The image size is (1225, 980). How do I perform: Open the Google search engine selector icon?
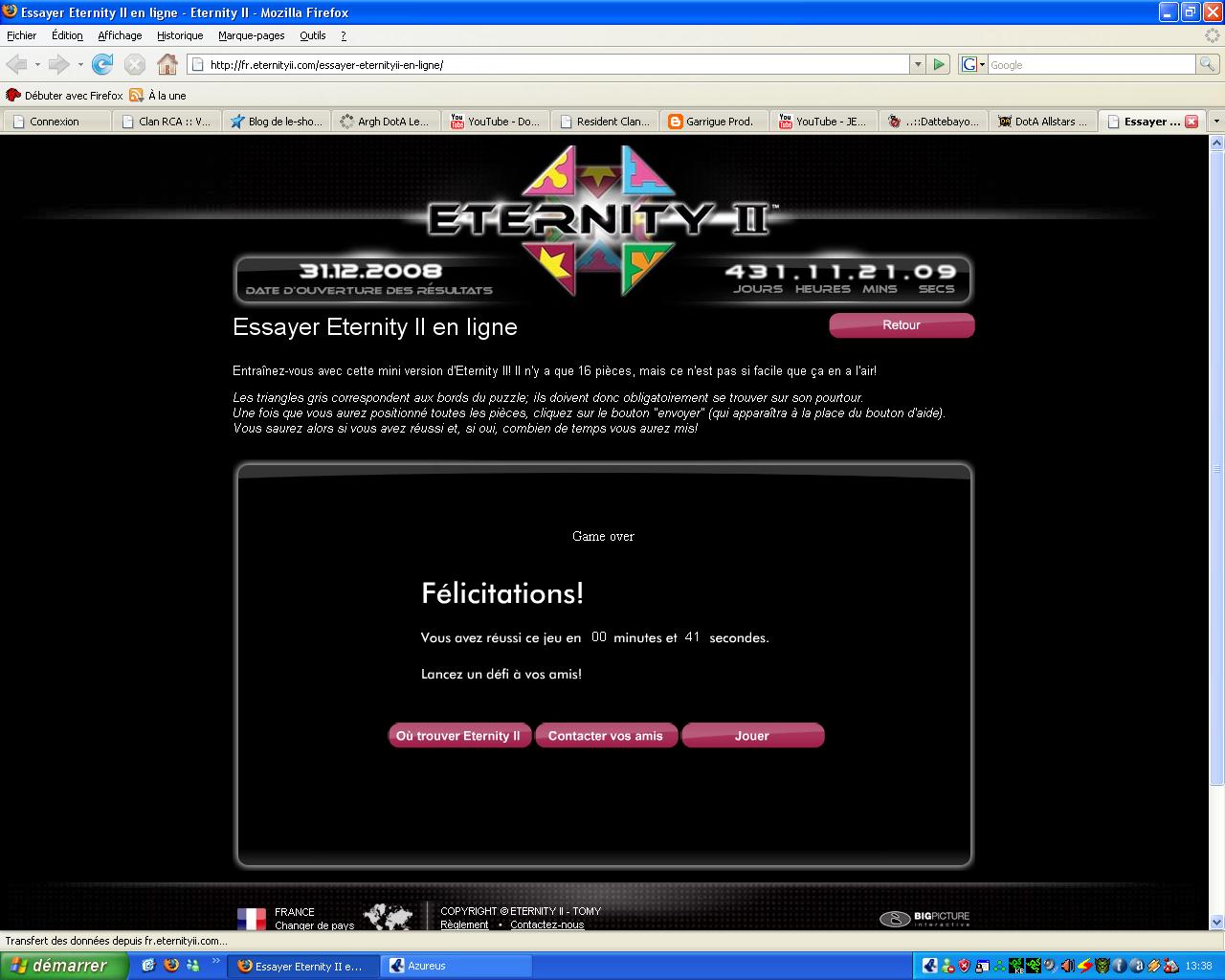coord(972,64)
